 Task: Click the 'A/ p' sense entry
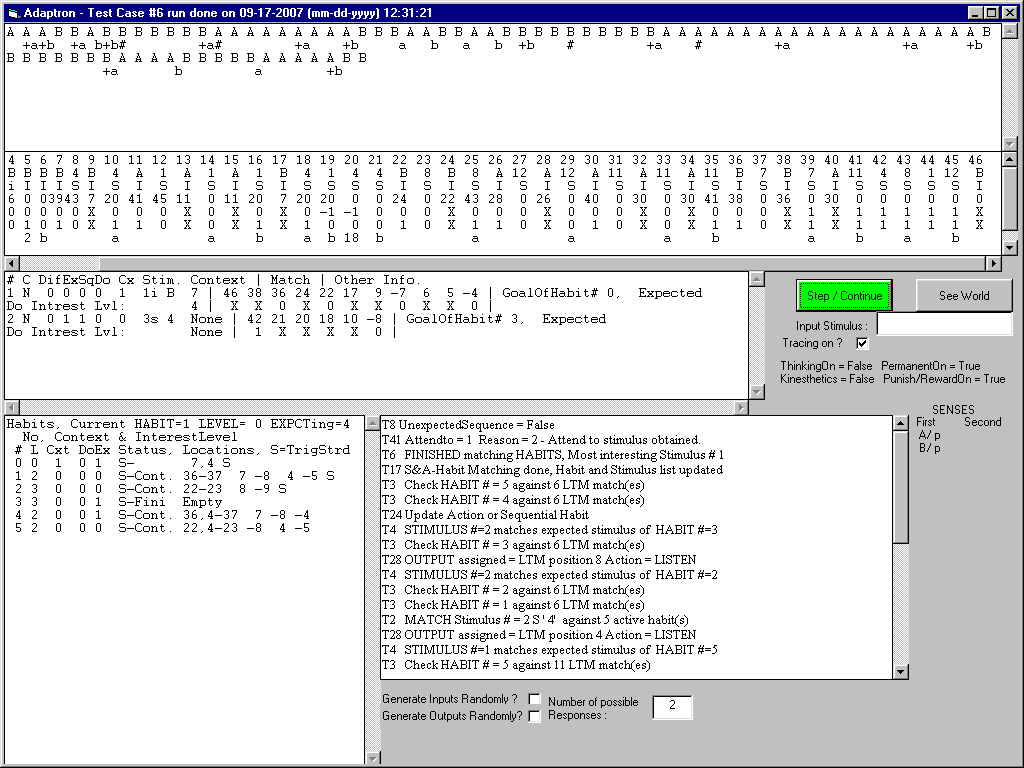tap(929, 435)
